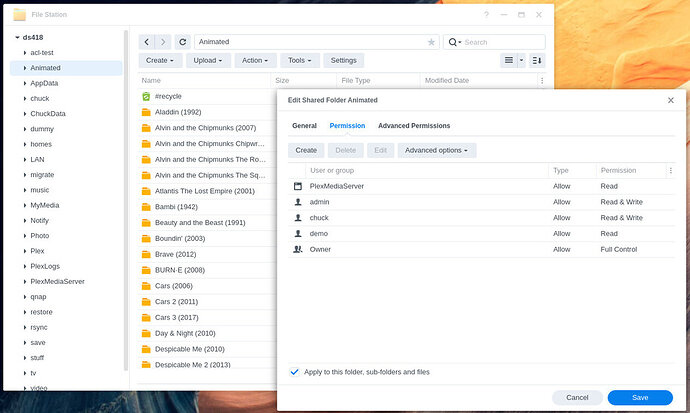
Task: Click the search magnifier icon
Action: (x=452, y=42)
